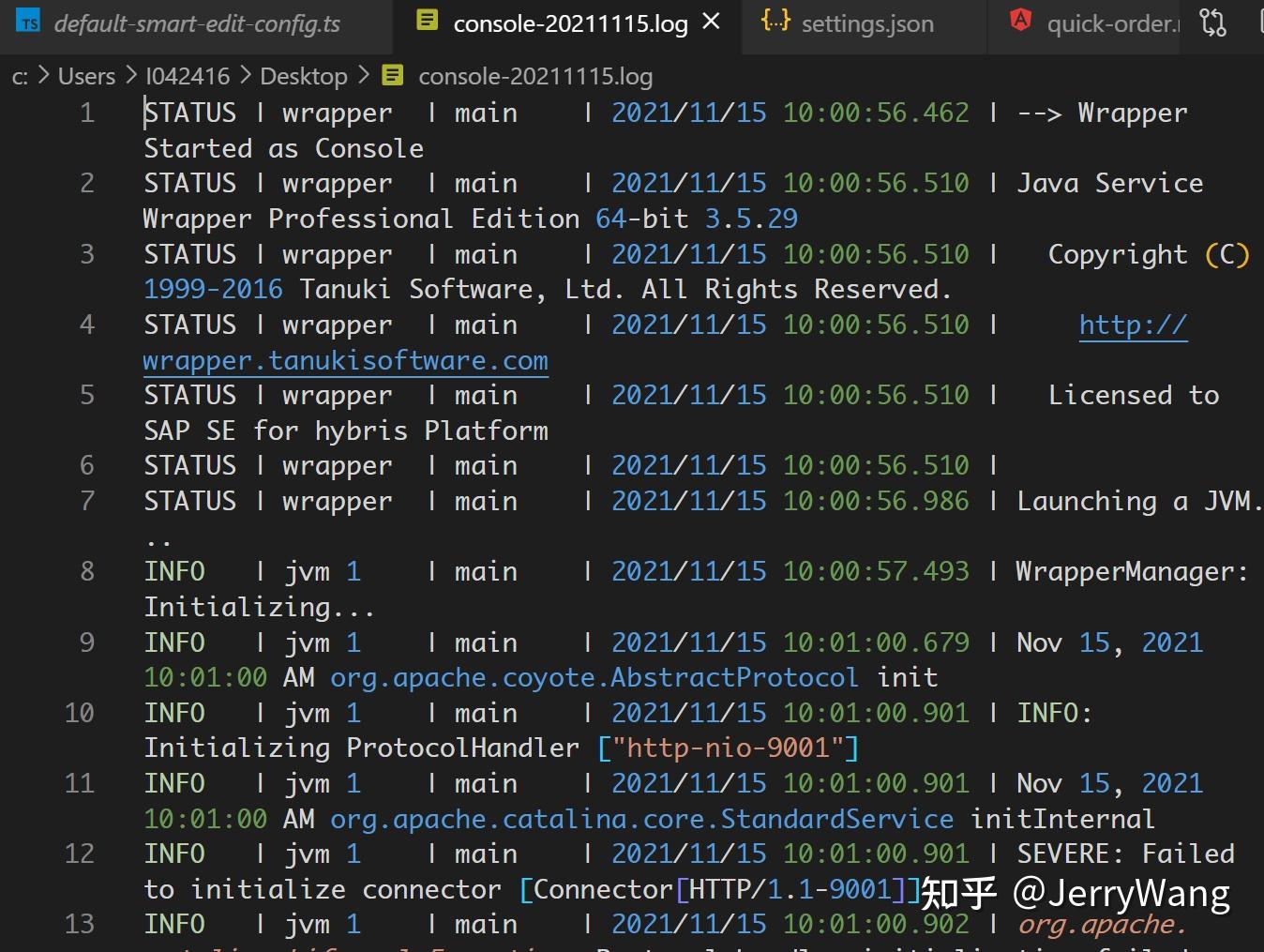Click the console-20211115.log breadcrumb filename
1264x952 pixels.
click(534, 76)
